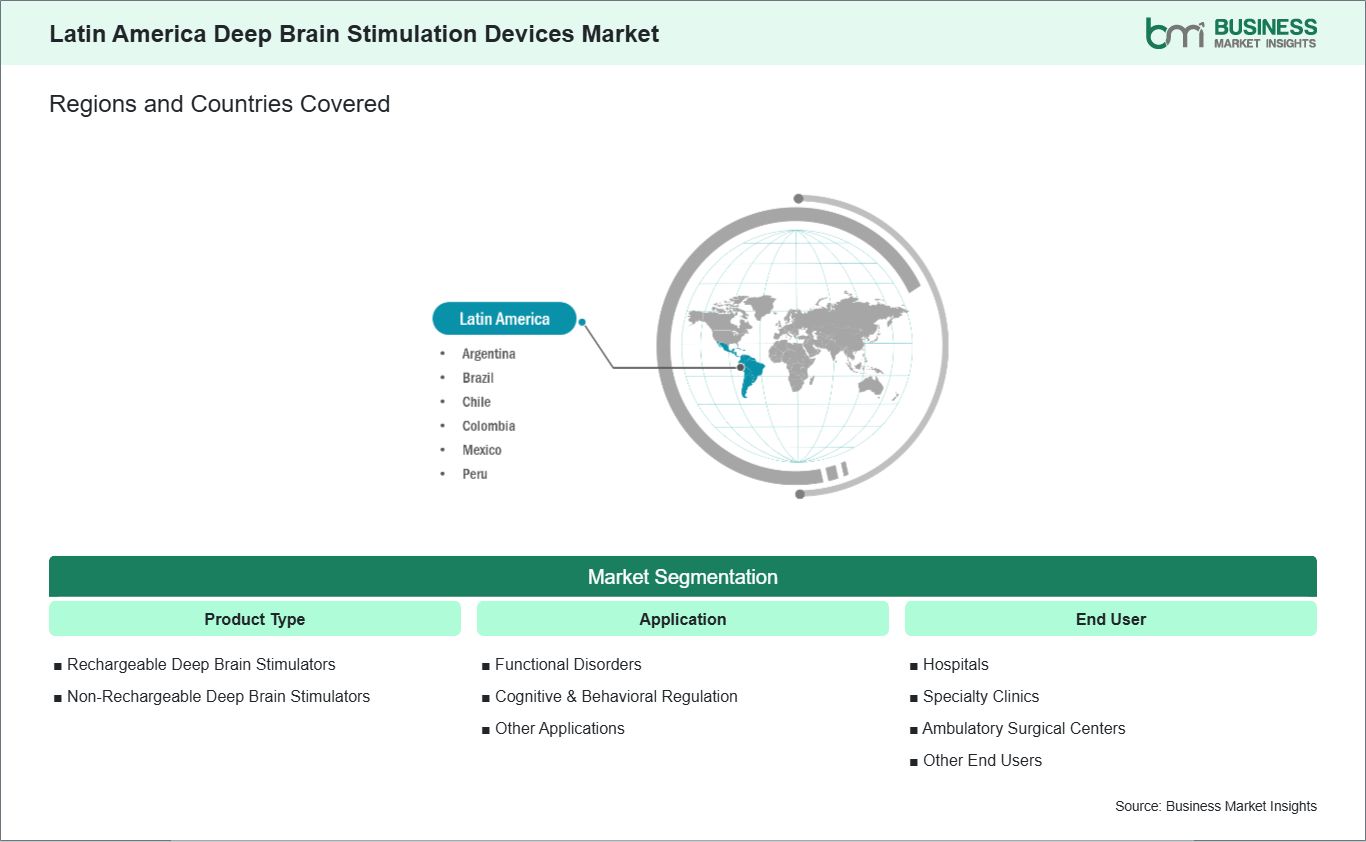Open the End User segment header
This screenshot has height=842, width=1366.
click(1111, 619)
